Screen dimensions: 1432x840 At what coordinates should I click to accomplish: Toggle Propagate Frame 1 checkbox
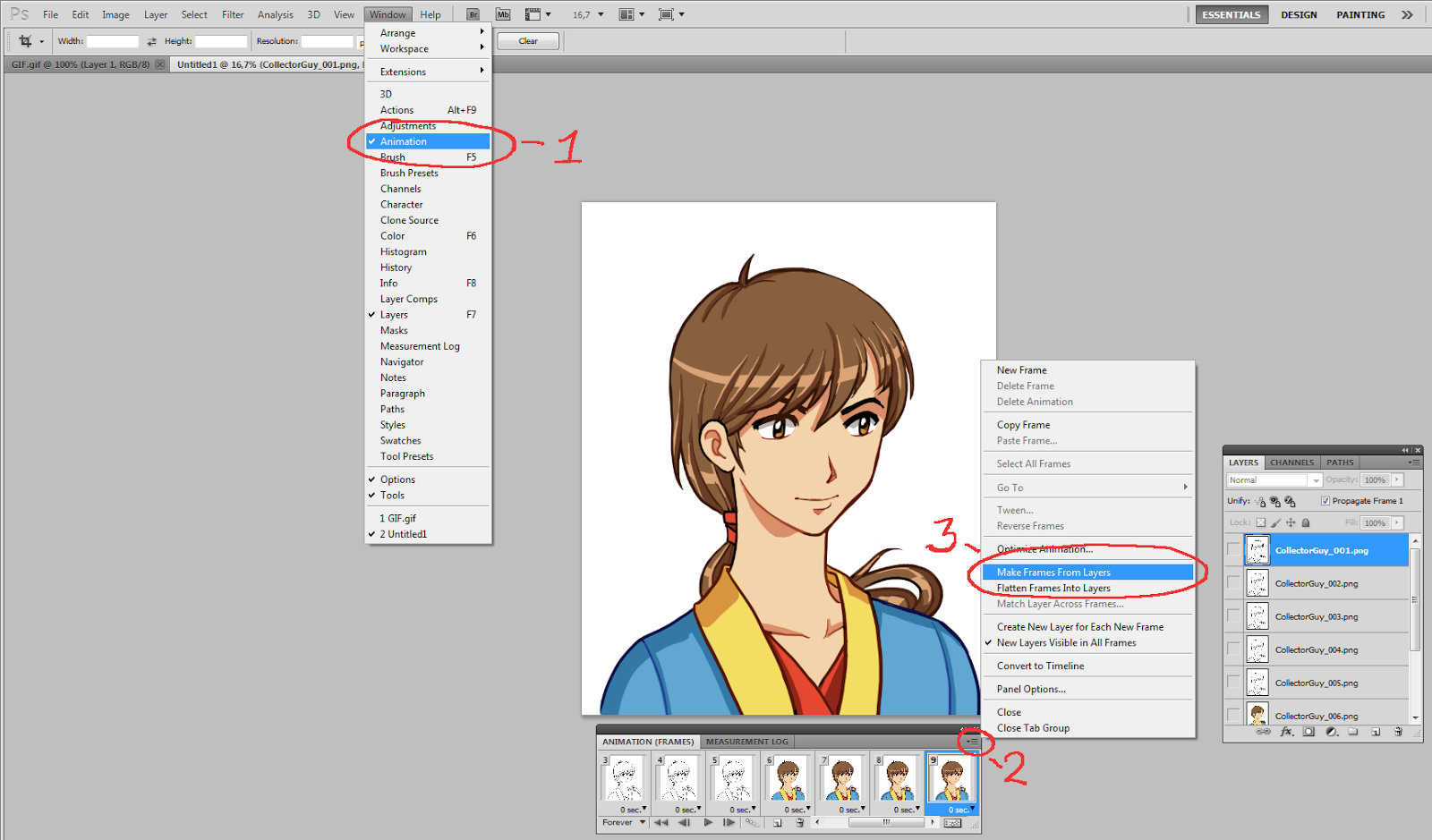click(x=1325, y=501)
